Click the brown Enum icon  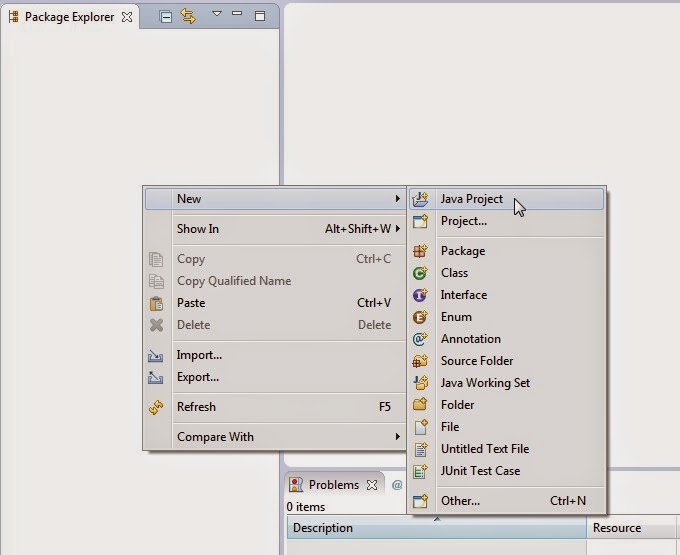point(420,317)
